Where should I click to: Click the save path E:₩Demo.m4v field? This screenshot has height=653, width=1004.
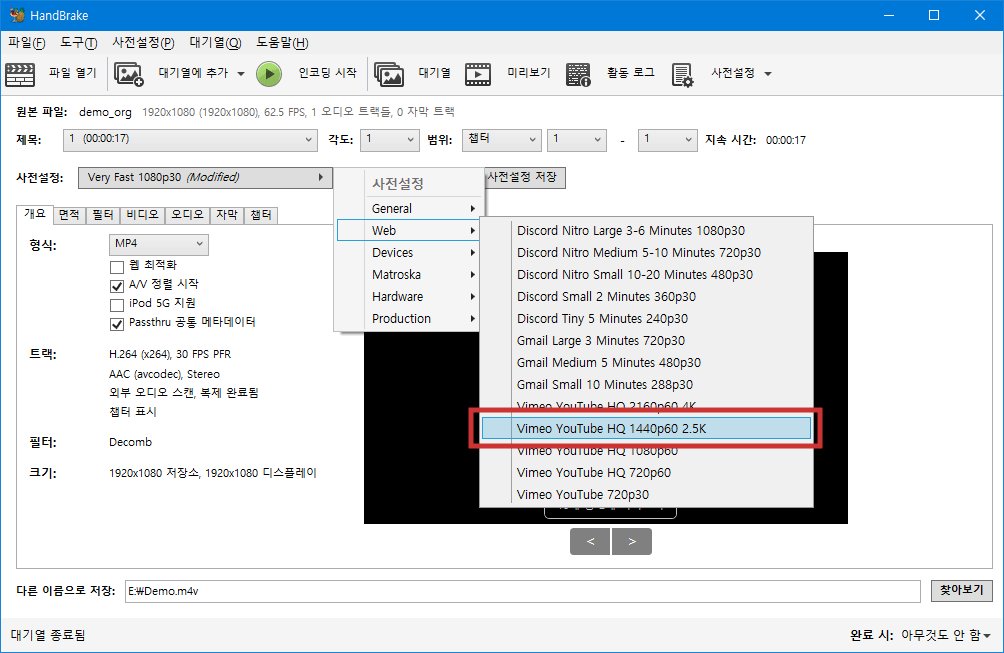tap(522, 591)
